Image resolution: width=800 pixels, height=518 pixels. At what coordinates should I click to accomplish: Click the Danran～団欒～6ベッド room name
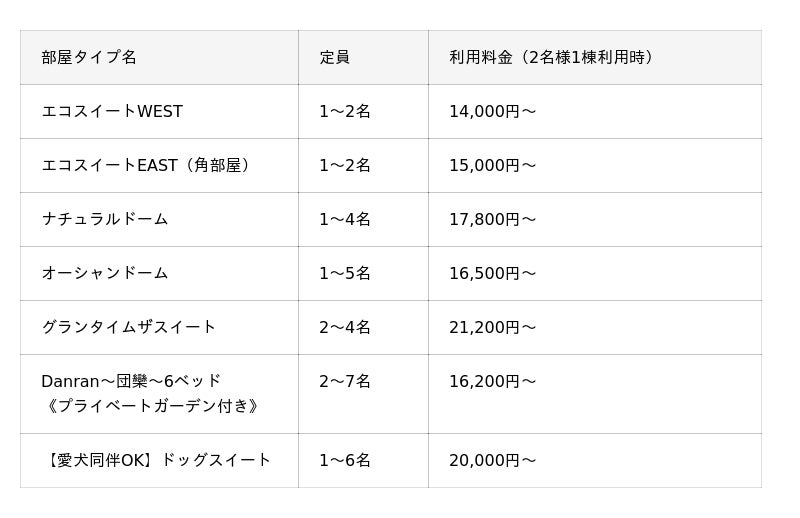point(131,381)
